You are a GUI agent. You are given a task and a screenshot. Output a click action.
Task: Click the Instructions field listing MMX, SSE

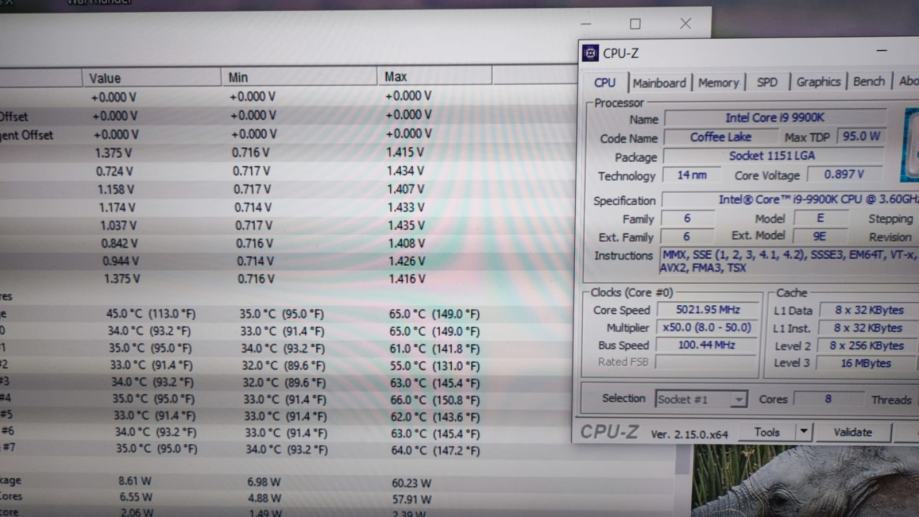[x=789, y=261]
